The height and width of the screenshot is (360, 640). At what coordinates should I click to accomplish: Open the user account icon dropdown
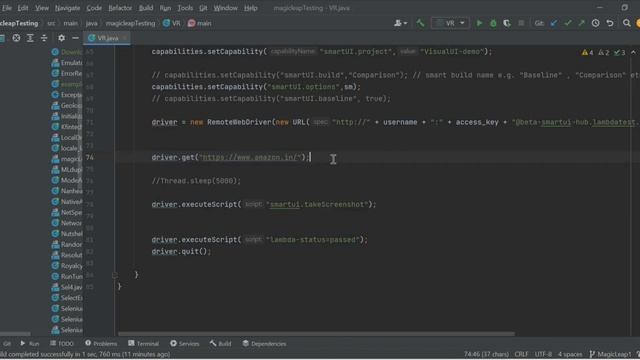(x=400, y=23)
